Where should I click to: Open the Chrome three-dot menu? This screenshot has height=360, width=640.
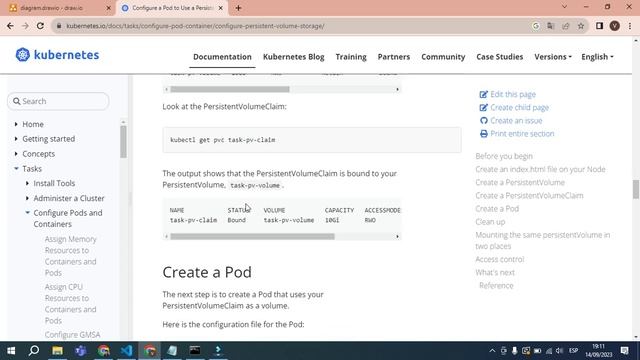coord(630,26)
